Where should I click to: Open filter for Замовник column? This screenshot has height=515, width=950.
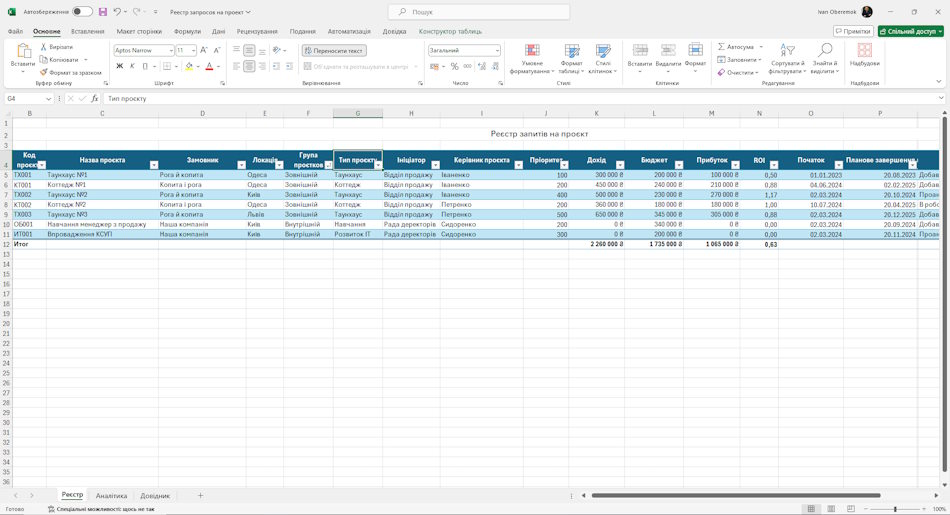pyautogui.click(x=241, y=165)
